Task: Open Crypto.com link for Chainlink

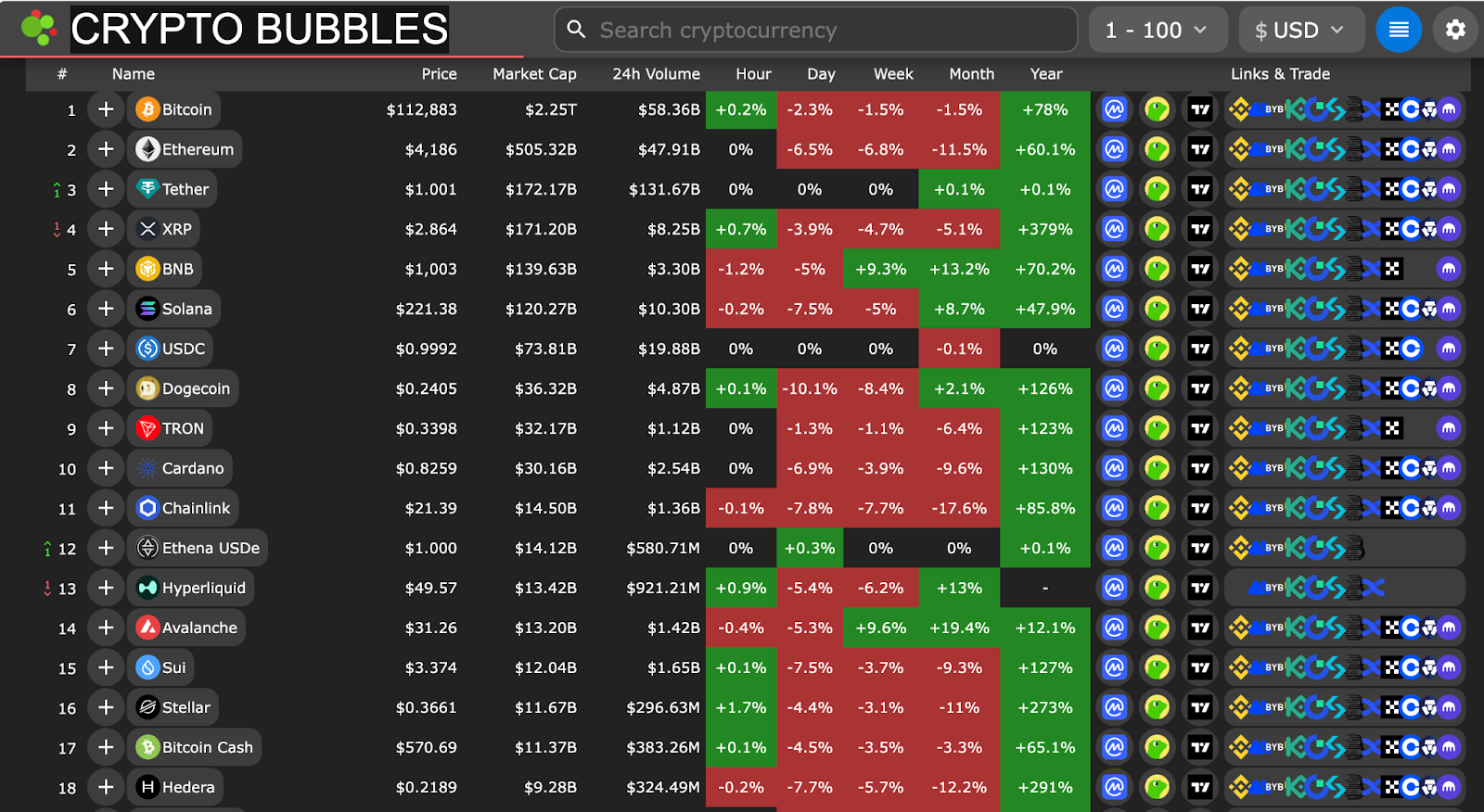Action: point(1429,508)
